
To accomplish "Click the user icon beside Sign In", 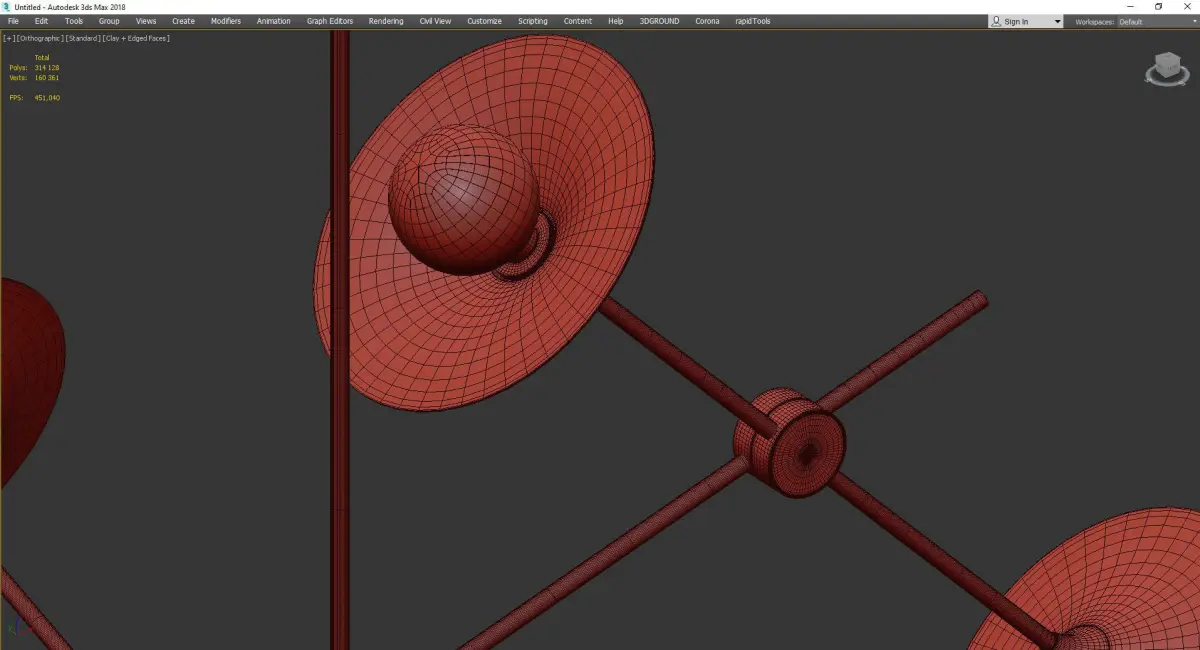I will click(x=997, y=21).
